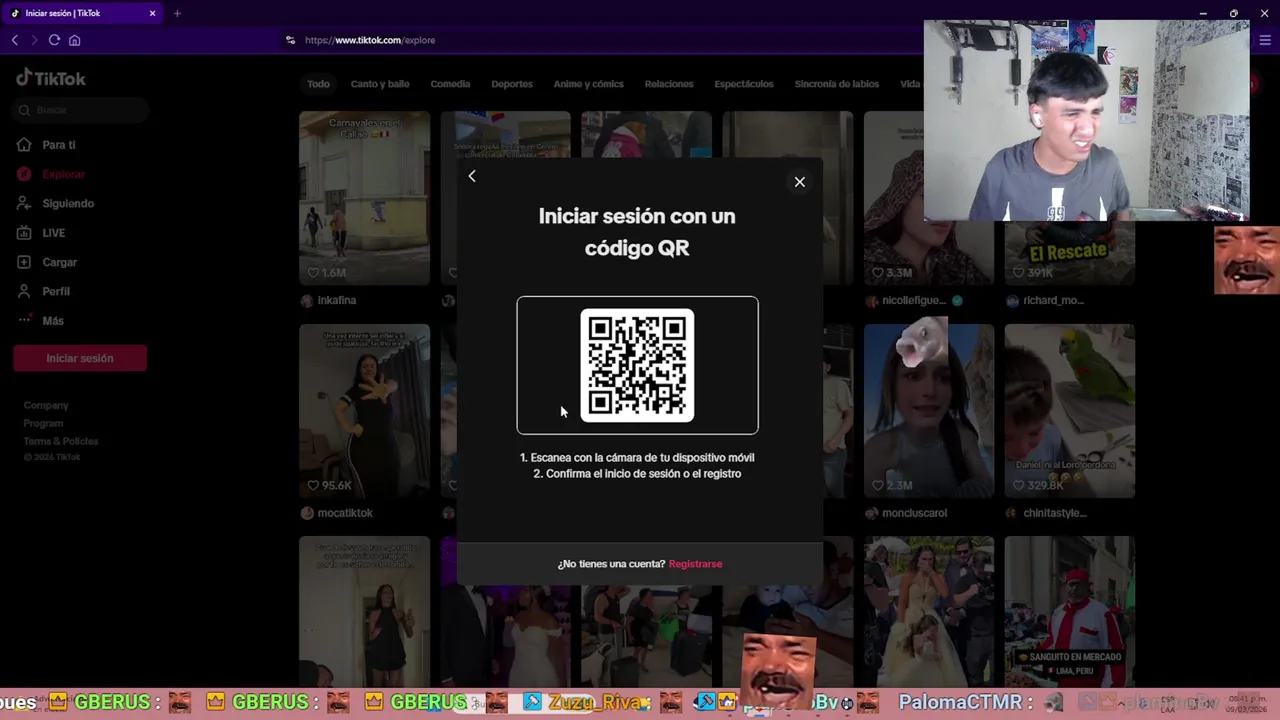Click the site settings icon beside URL

(290, 40)
